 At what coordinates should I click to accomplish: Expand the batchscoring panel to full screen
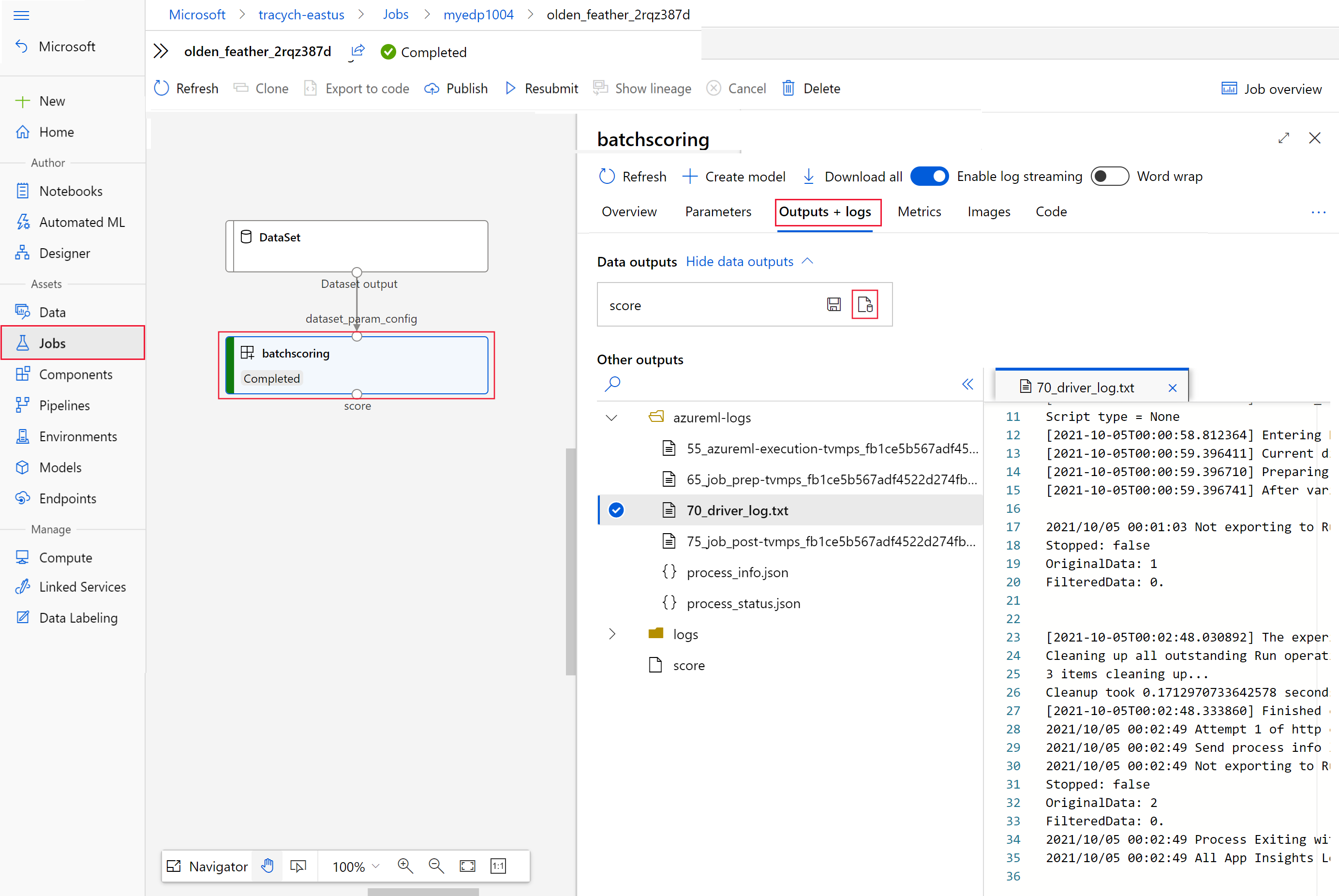(x=1283, y=138)
